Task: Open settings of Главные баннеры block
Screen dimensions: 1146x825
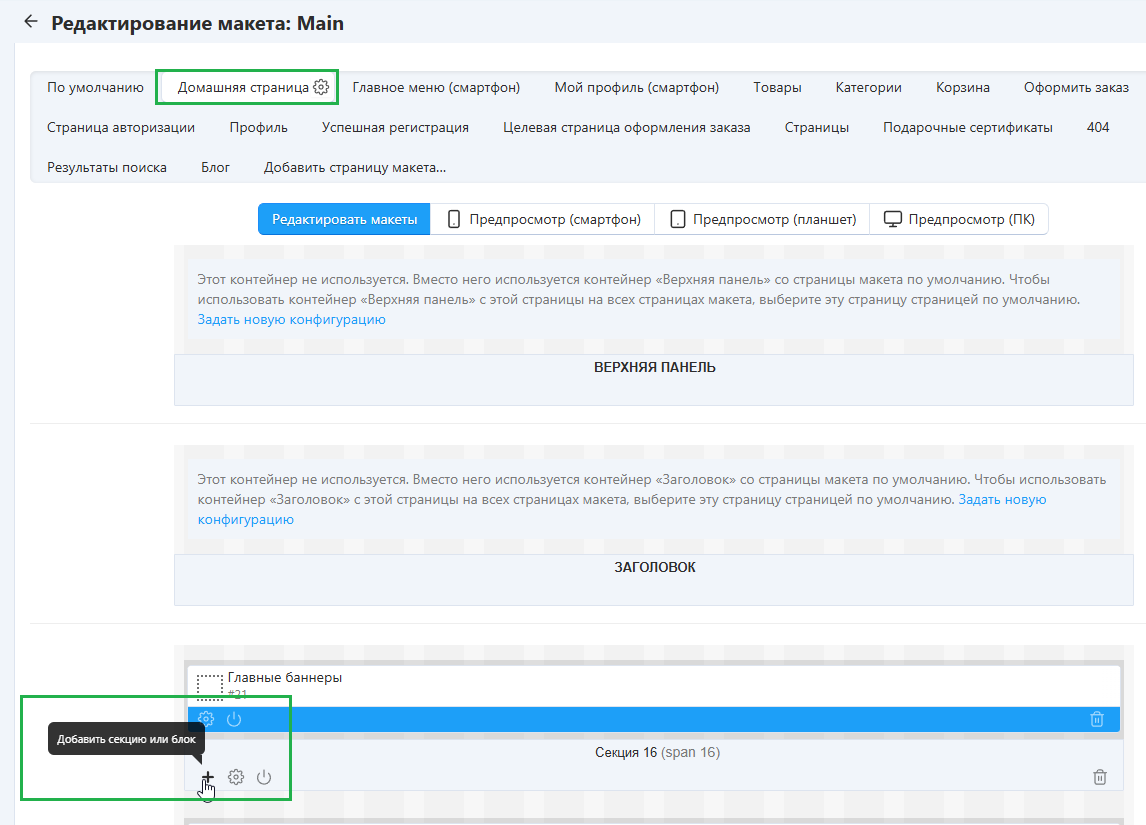Action: 206,719
